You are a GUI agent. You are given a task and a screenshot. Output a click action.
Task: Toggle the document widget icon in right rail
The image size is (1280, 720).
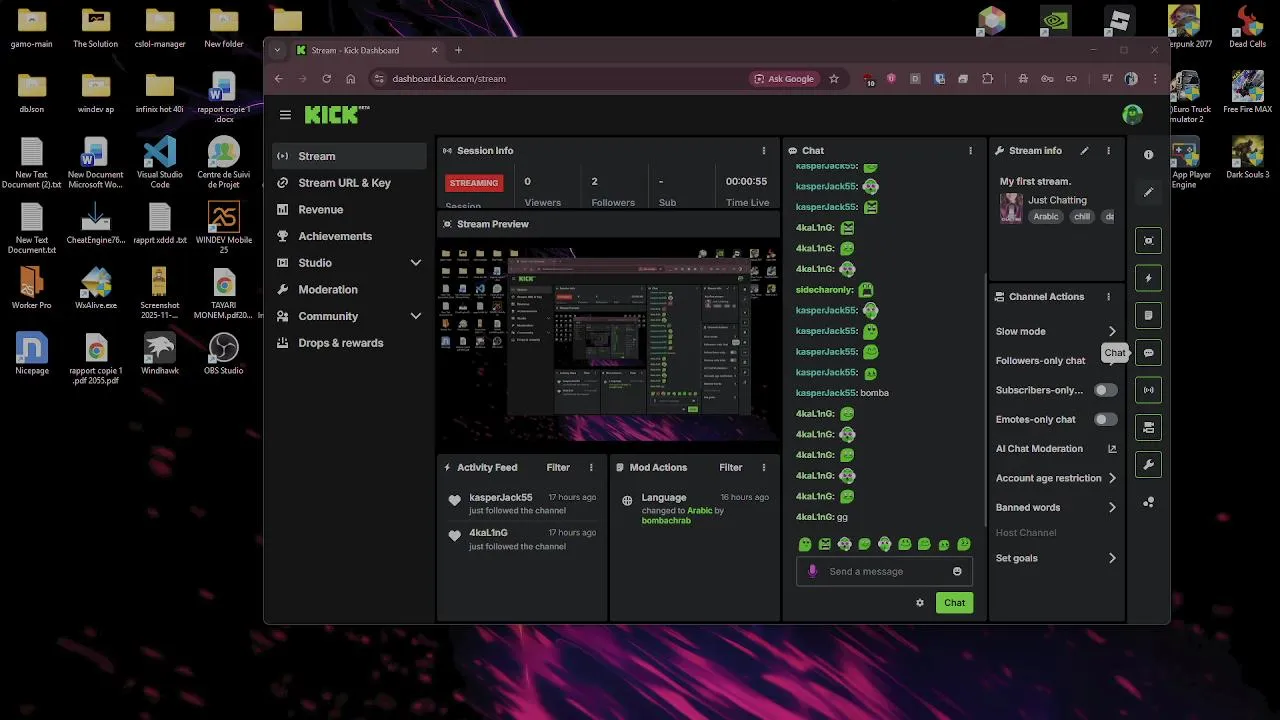point(1148,315)
